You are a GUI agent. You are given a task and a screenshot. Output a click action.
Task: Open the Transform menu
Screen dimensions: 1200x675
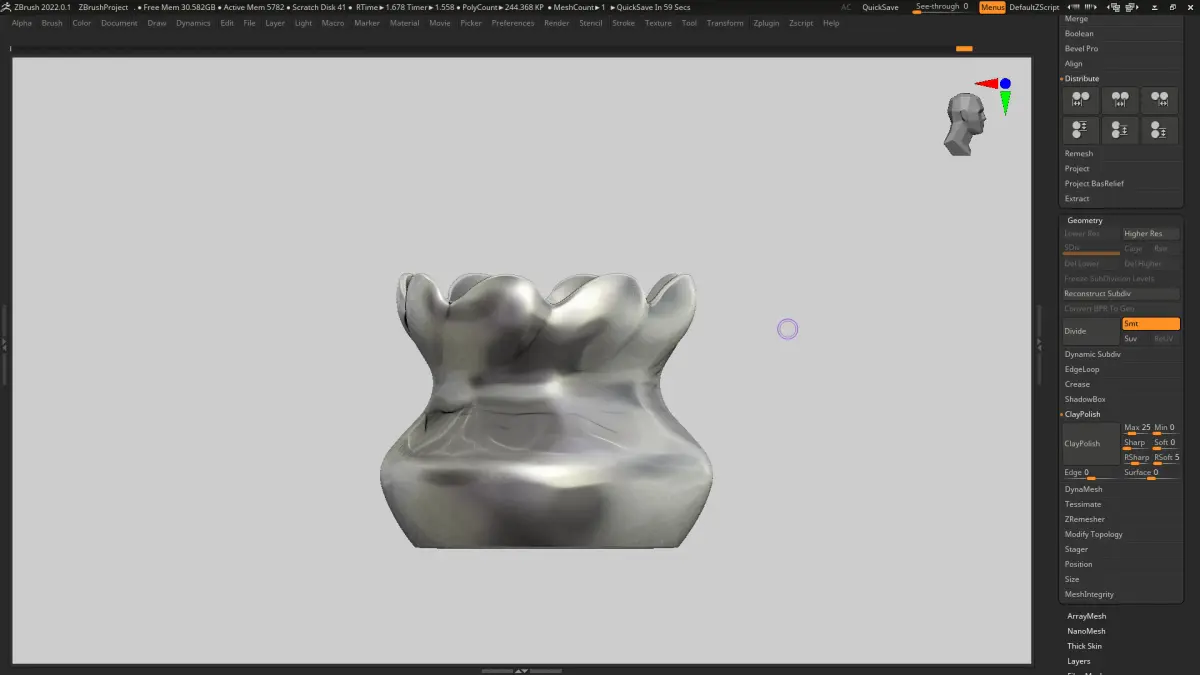tap(725, 23)
